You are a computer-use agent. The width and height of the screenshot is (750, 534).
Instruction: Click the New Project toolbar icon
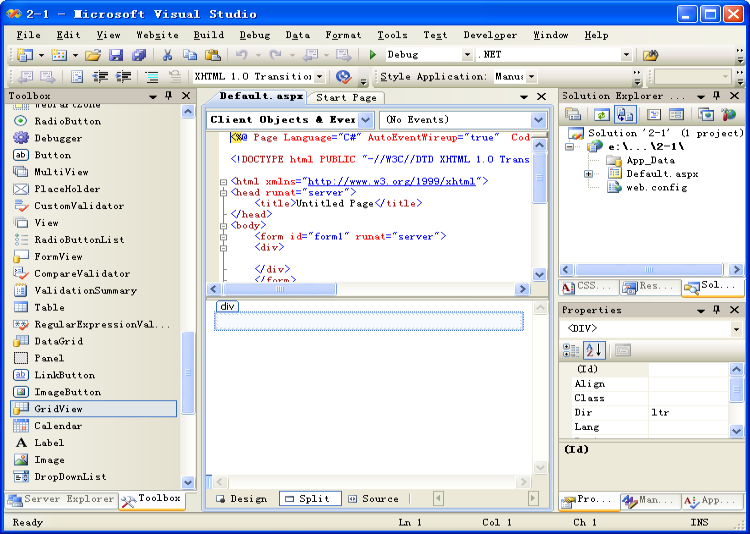click(24, 55)
